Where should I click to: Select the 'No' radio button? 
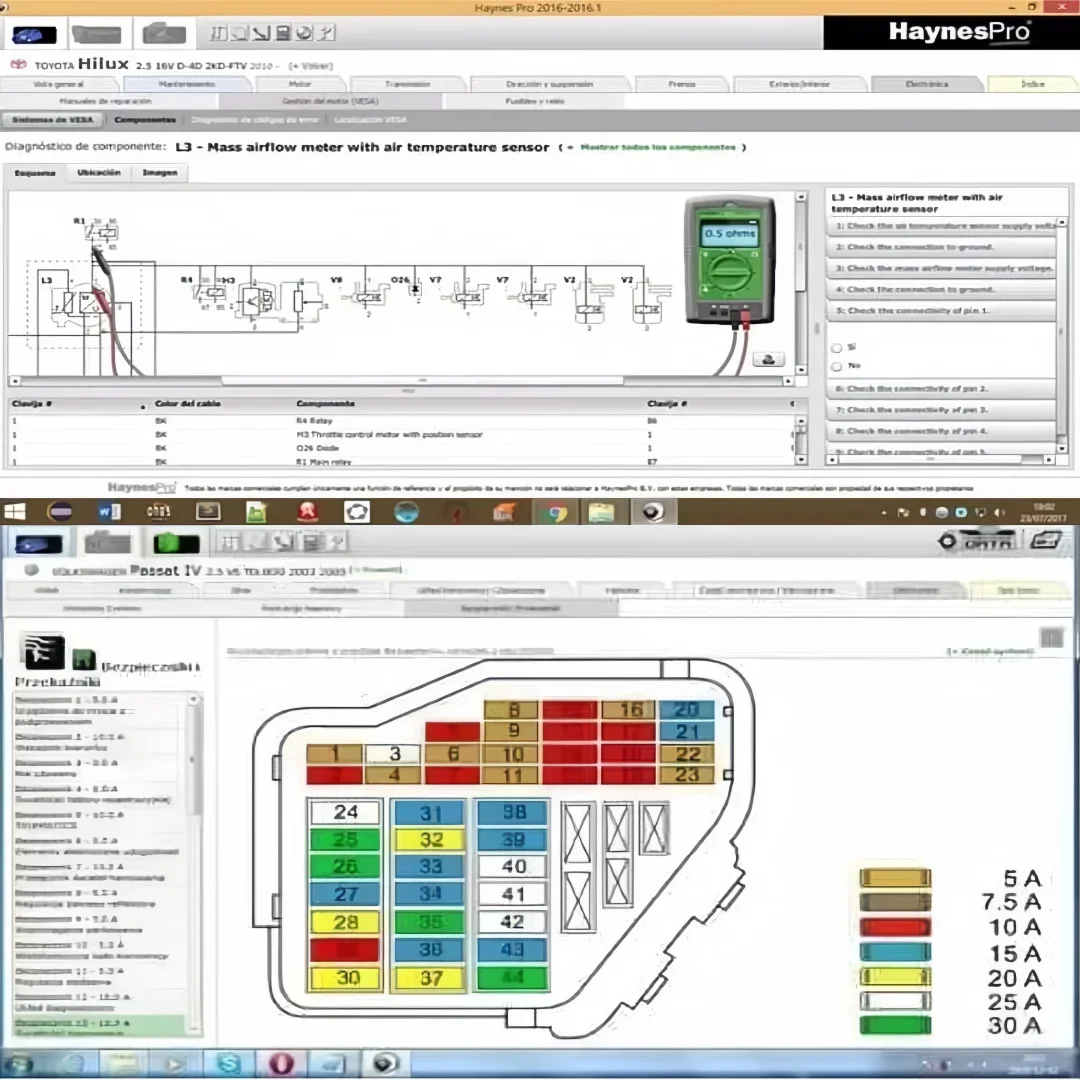tap(836, 366)
